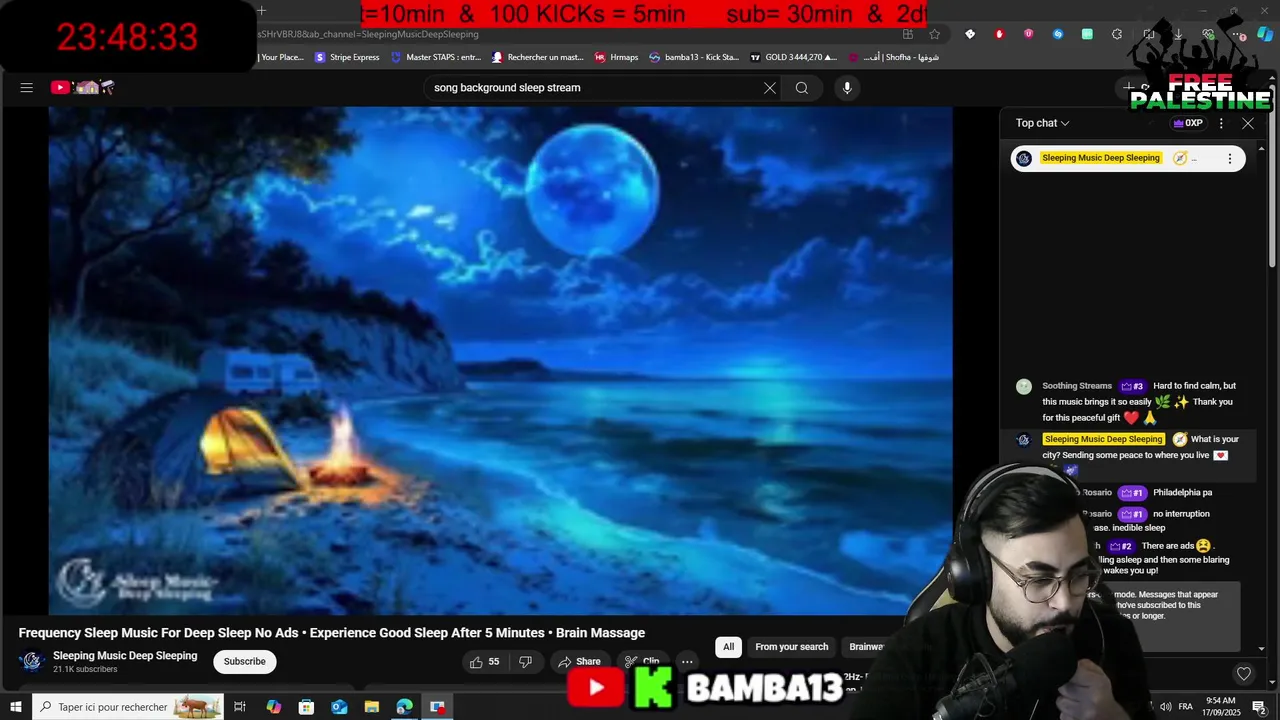This screenshot has width=1280, height=720.
Task: Expand the Top chat dropdown
Action: click(x=1043, y=123)
